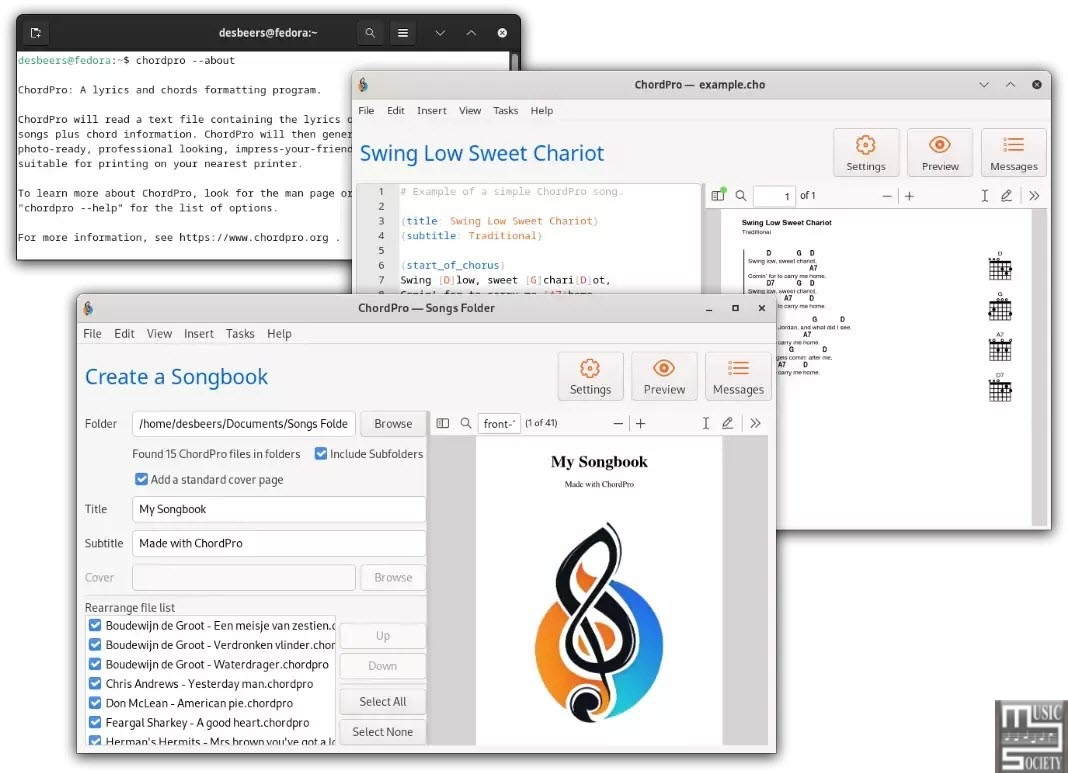Uncheck Een meisje van zestien file
1068x773 pixels.
95,625
